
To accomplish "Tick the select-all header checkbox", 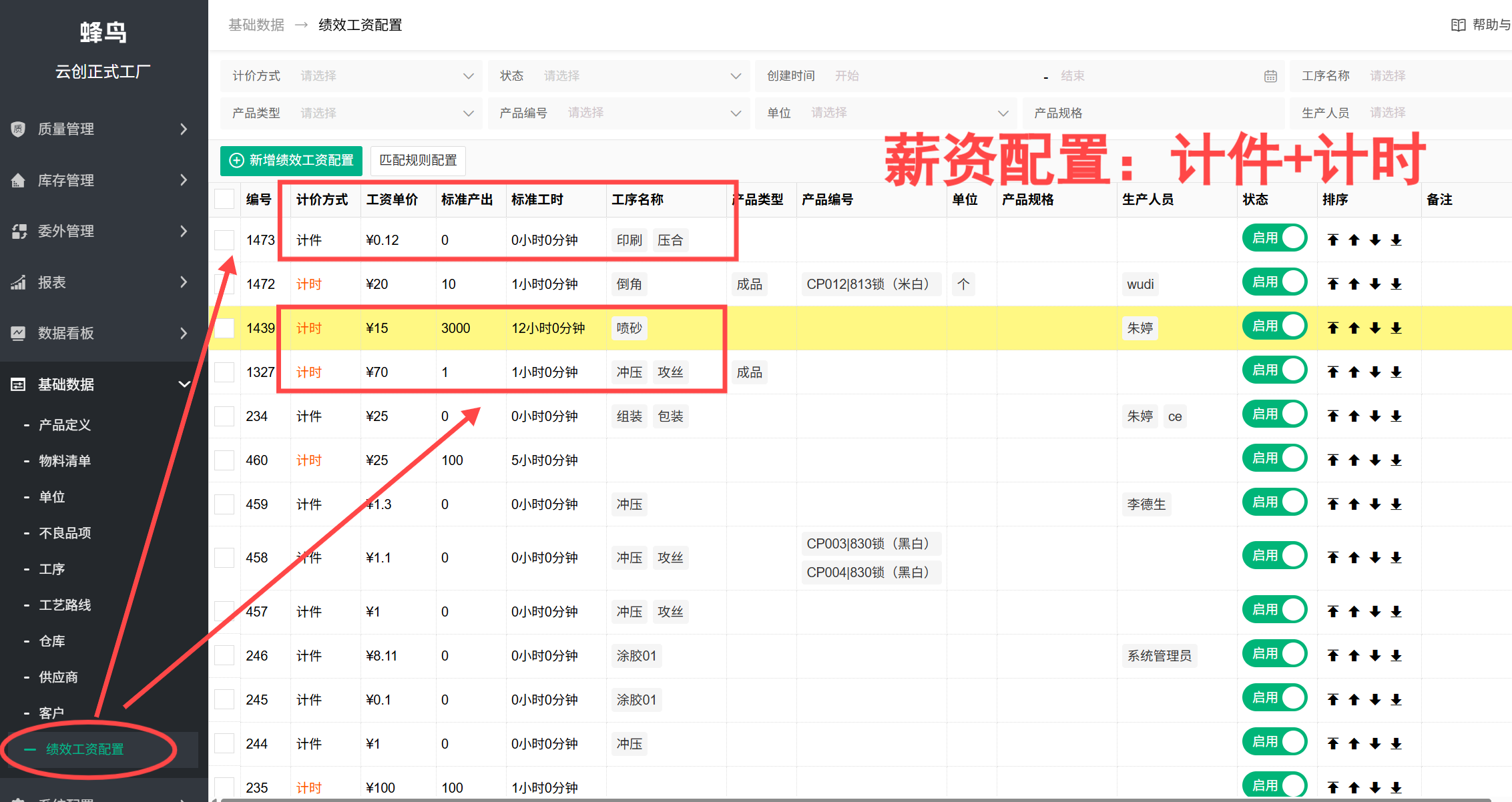I will click(x=224, y=199).
